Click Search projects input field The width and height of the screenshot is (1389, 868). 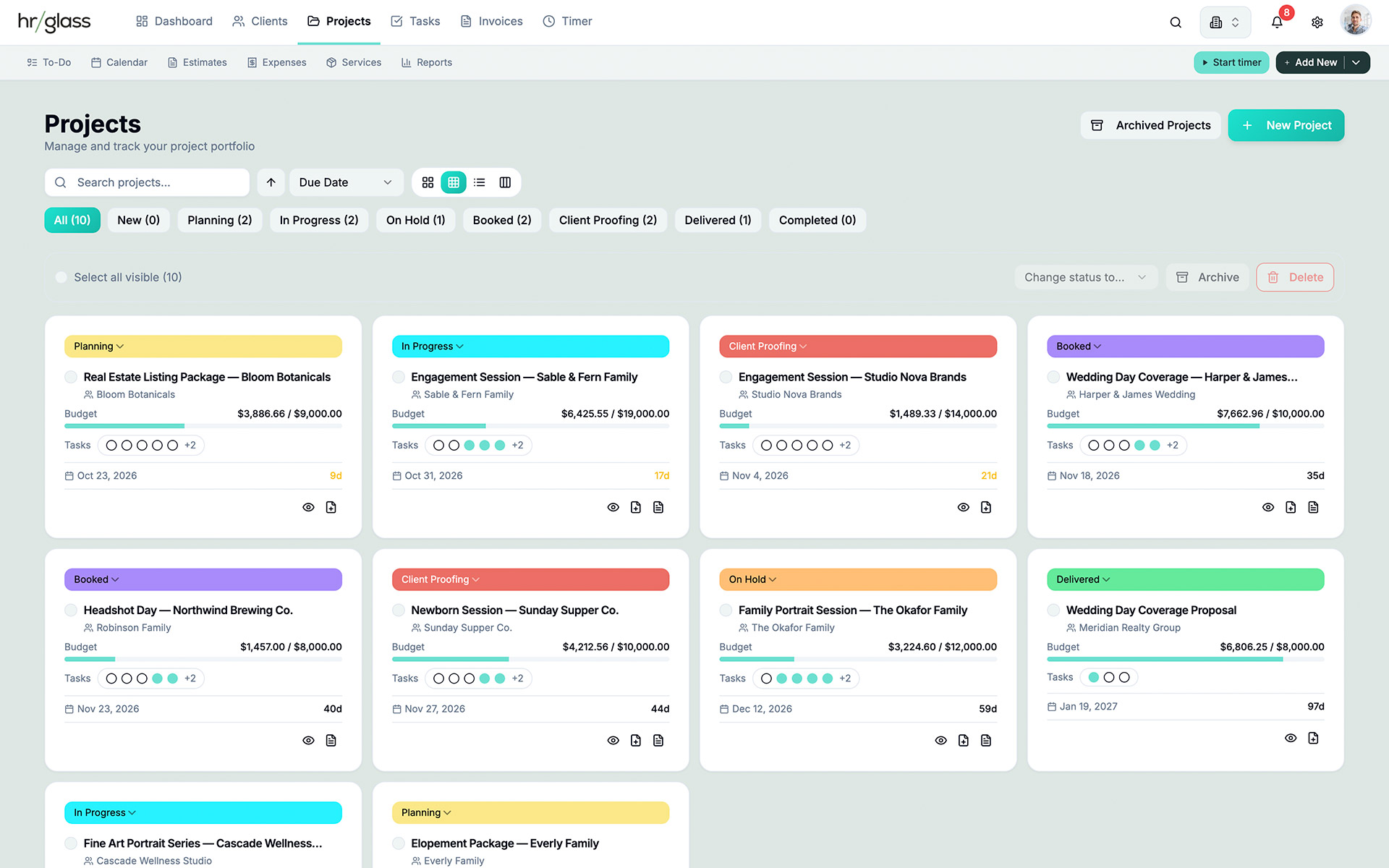[147, 182]
